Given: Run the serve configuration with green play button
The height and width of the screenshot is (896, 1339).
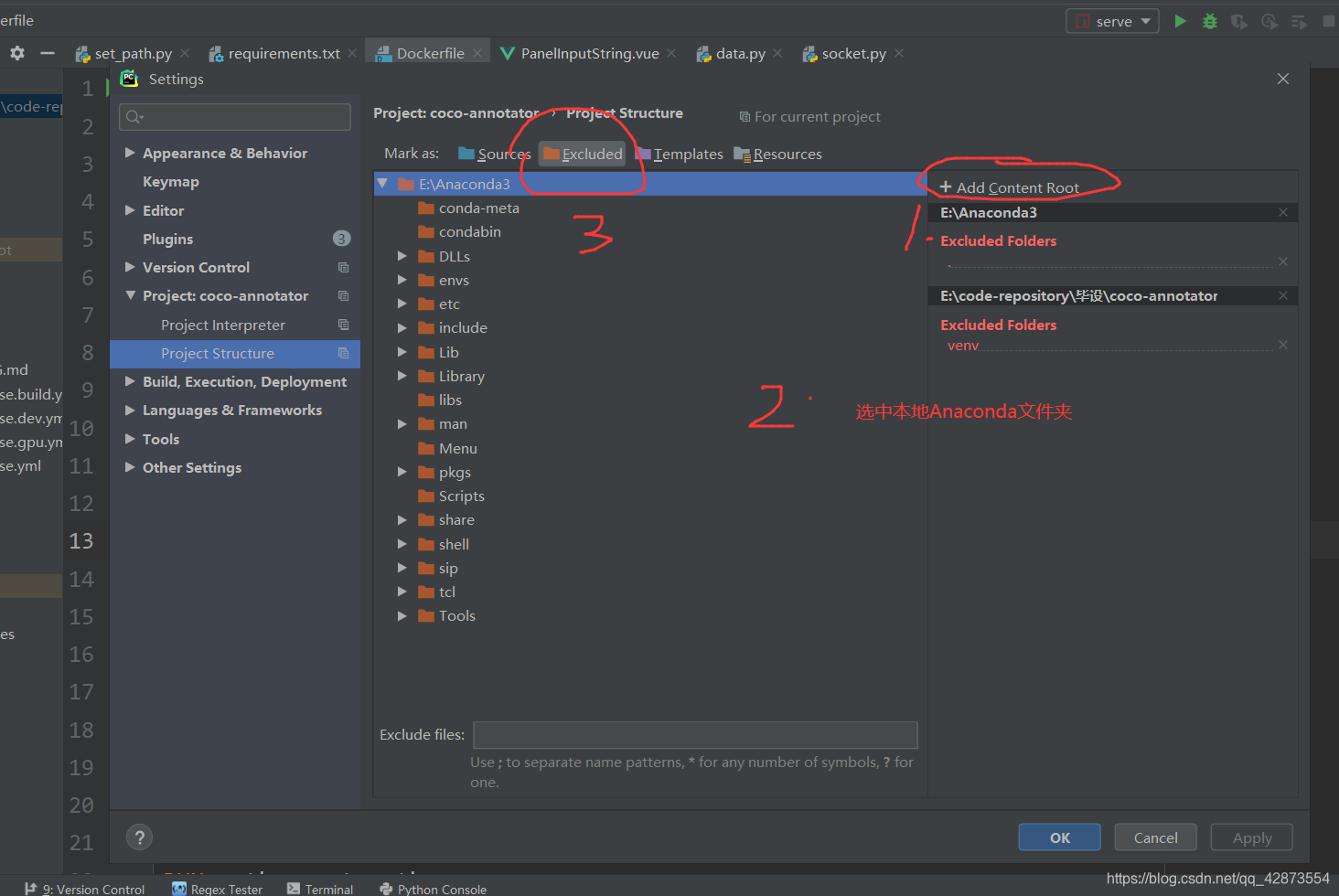Looking at the screenshot, I should pos(1180,20).
